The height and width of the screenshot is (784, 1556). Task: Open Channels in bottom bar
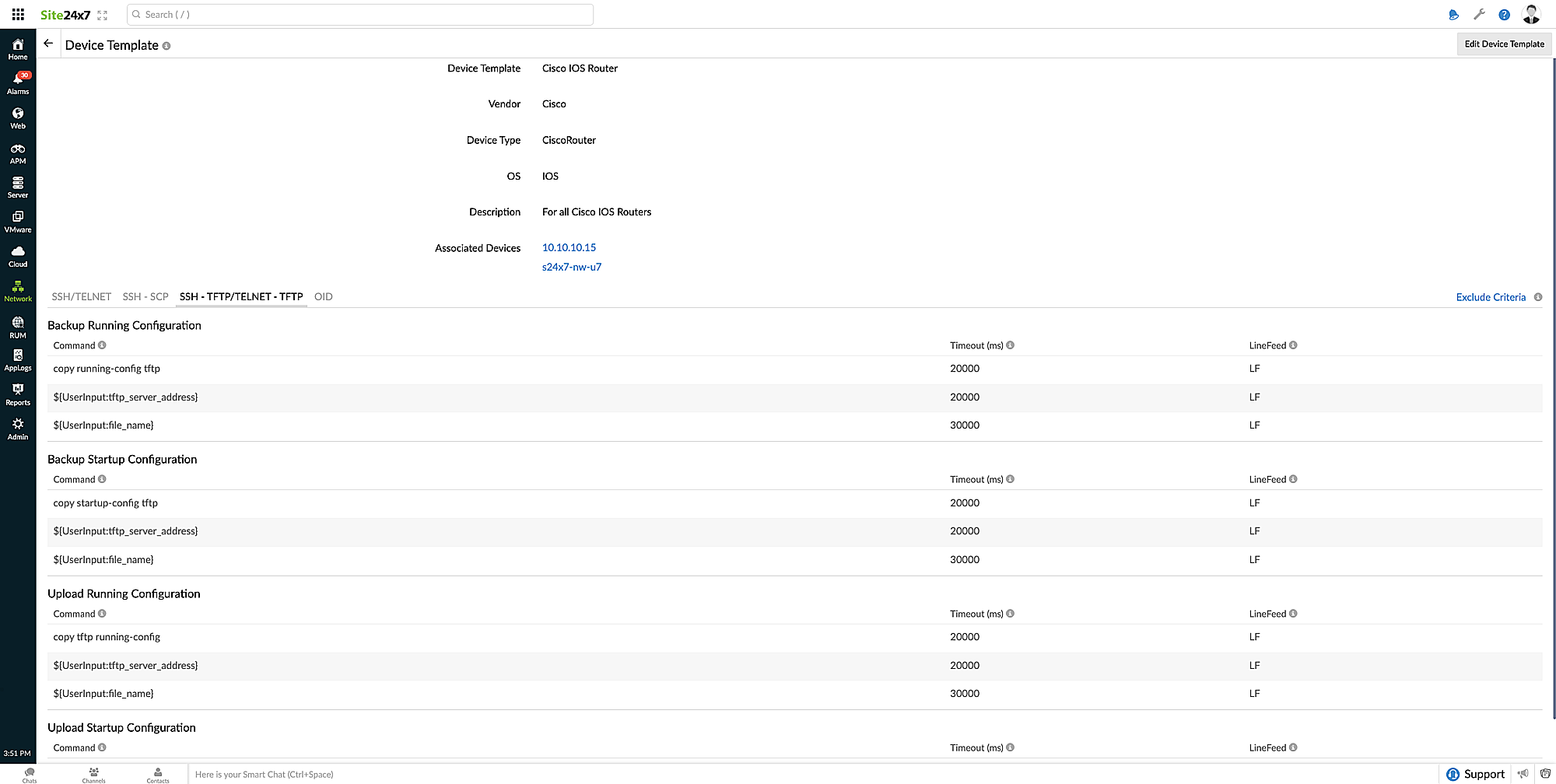pyautogui.click(x=93, y=775)
